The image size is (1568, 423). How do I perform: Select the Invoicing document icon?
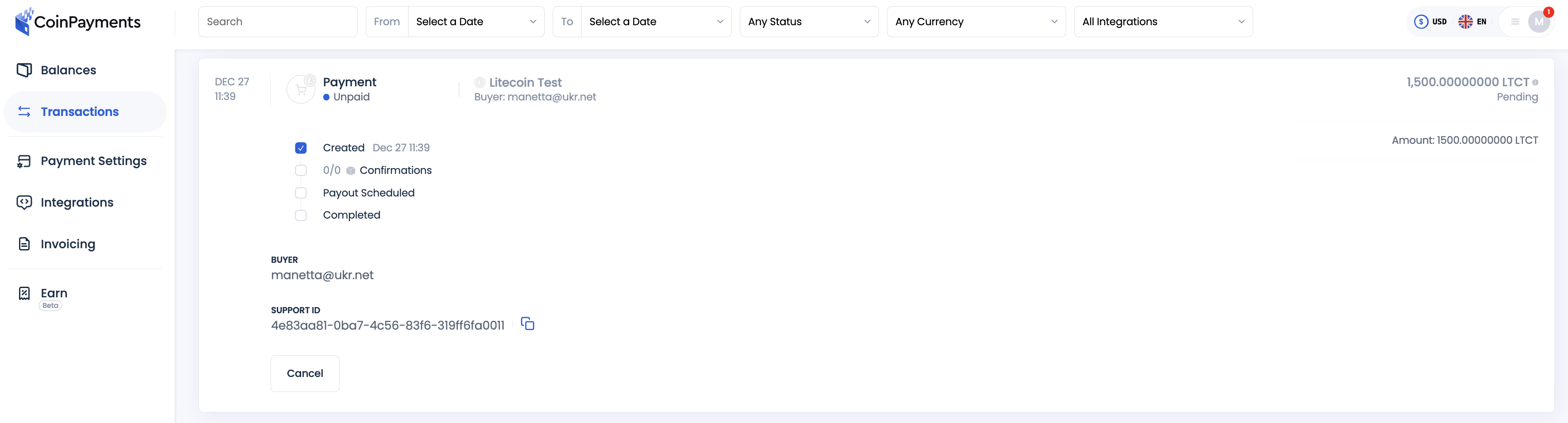click(23, 243)
